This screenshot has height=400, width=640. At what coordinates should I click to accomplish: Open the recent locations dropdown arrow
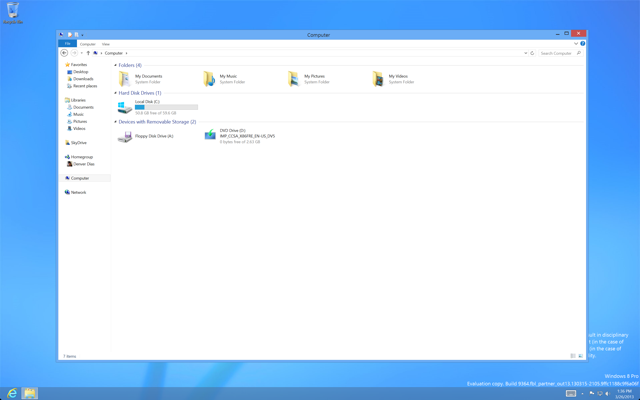pyautogui.click(x=82, y=53)
